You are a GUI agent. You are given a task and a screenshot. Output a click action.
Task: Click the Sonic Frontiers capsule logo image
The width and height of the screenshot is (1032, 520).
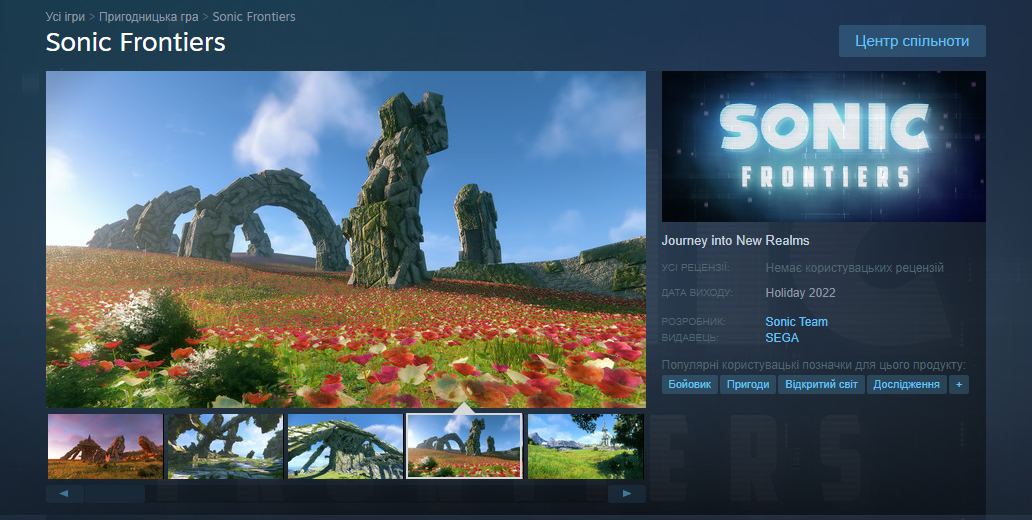824,146
